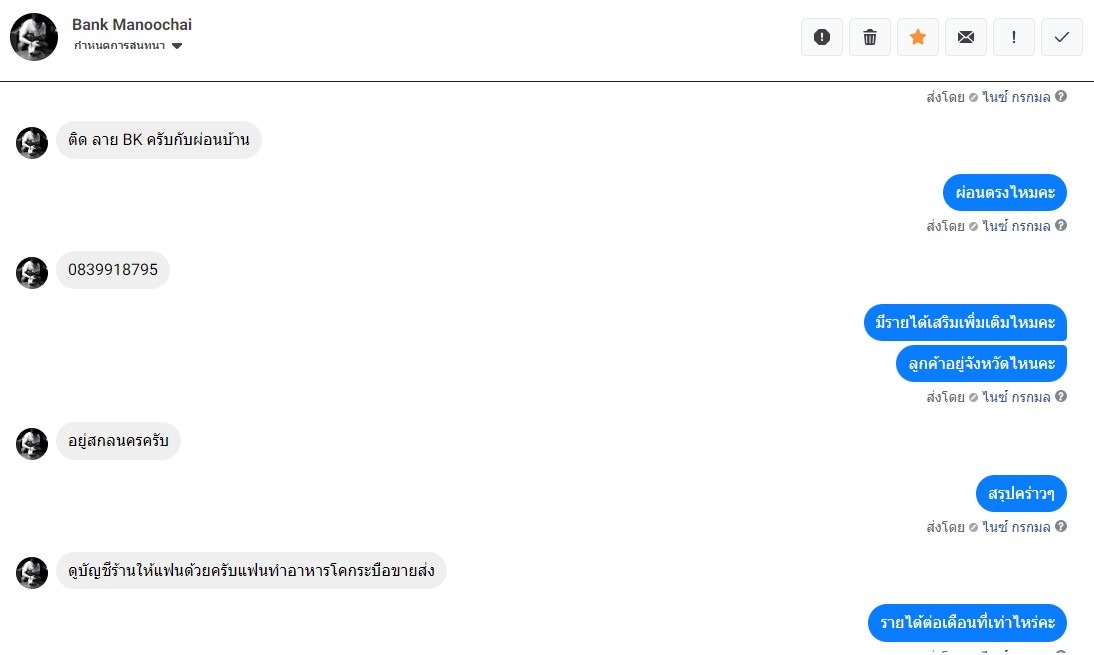Screen dimensions: 1094x655
Task: Select the มีรายได้เสริมเพิ่มเติมไหมคะ message bubble
Action: 965,322
